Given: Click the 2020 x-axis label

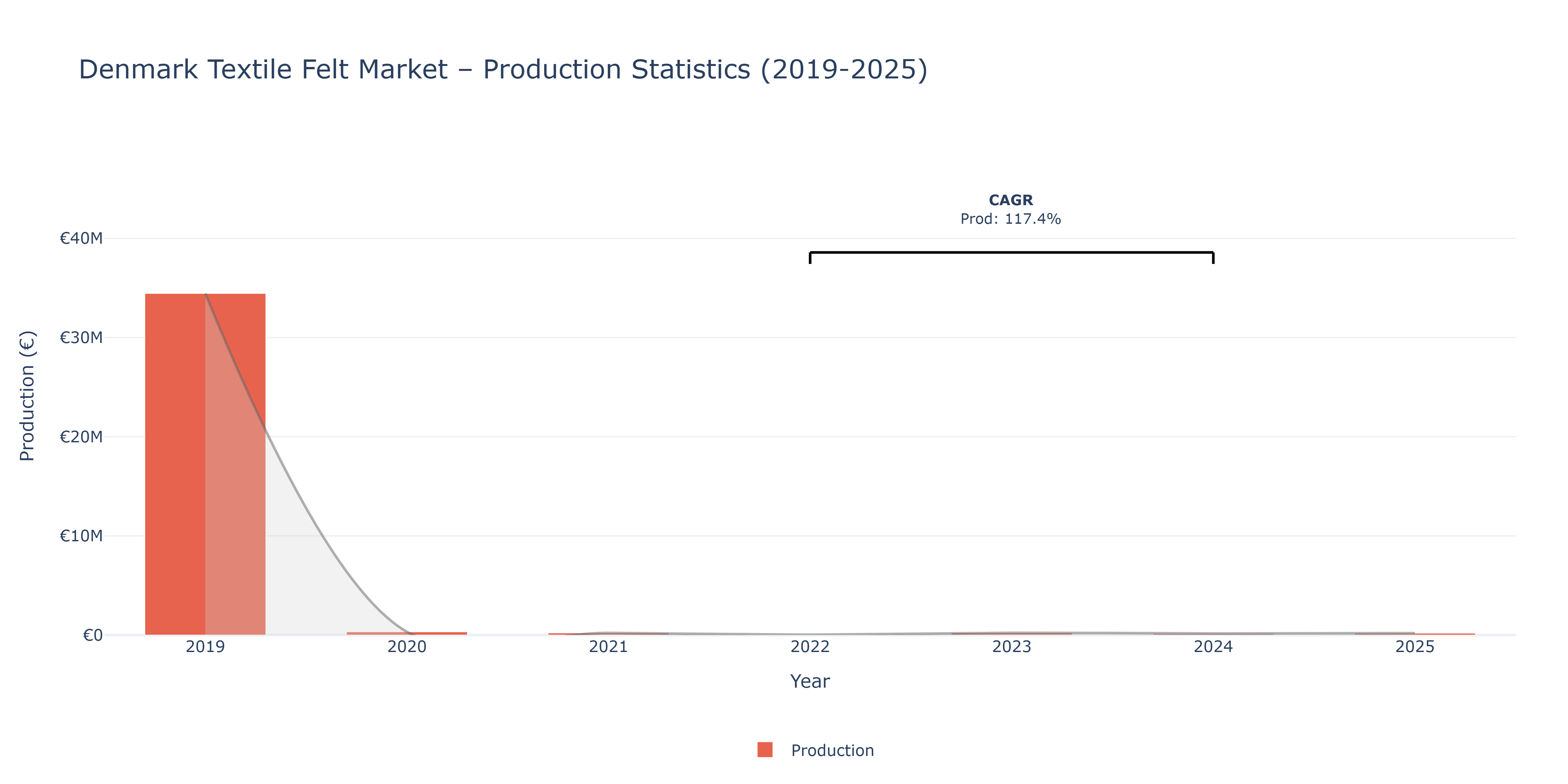Looking at the screenshot, I should [x=407, y=646].
